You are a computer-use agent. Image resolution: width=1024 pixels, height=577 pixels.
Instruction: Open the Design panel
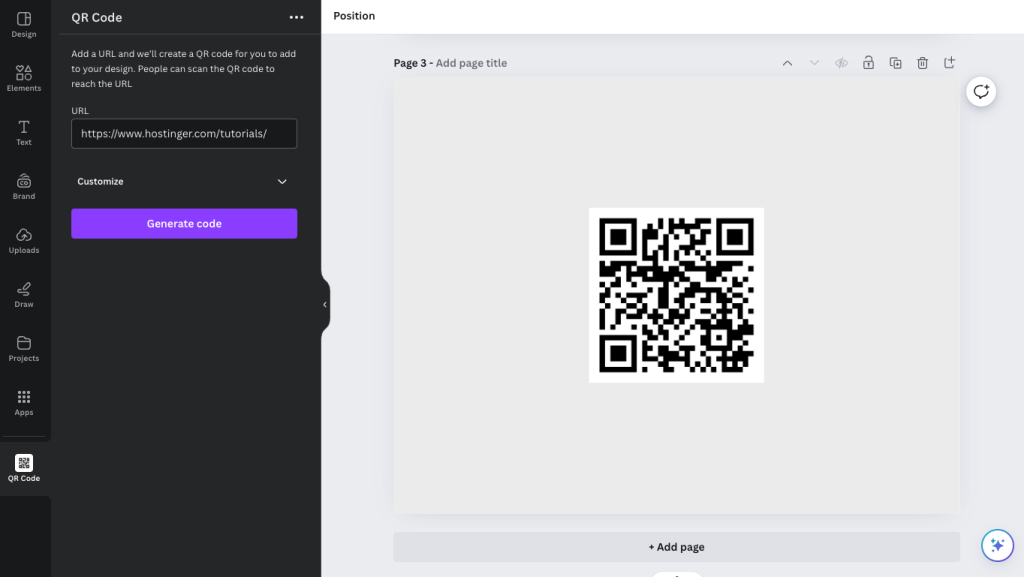pyautogui.click(x=23, y=24)
